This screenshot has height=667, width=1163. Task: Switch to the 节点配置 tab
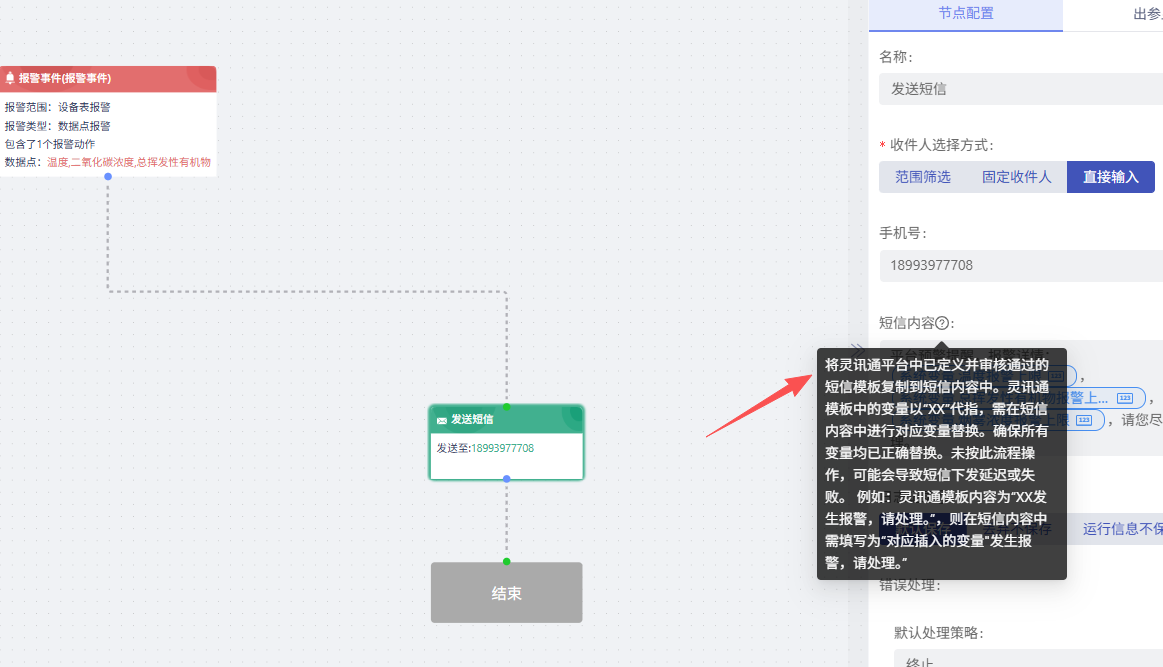965,14
